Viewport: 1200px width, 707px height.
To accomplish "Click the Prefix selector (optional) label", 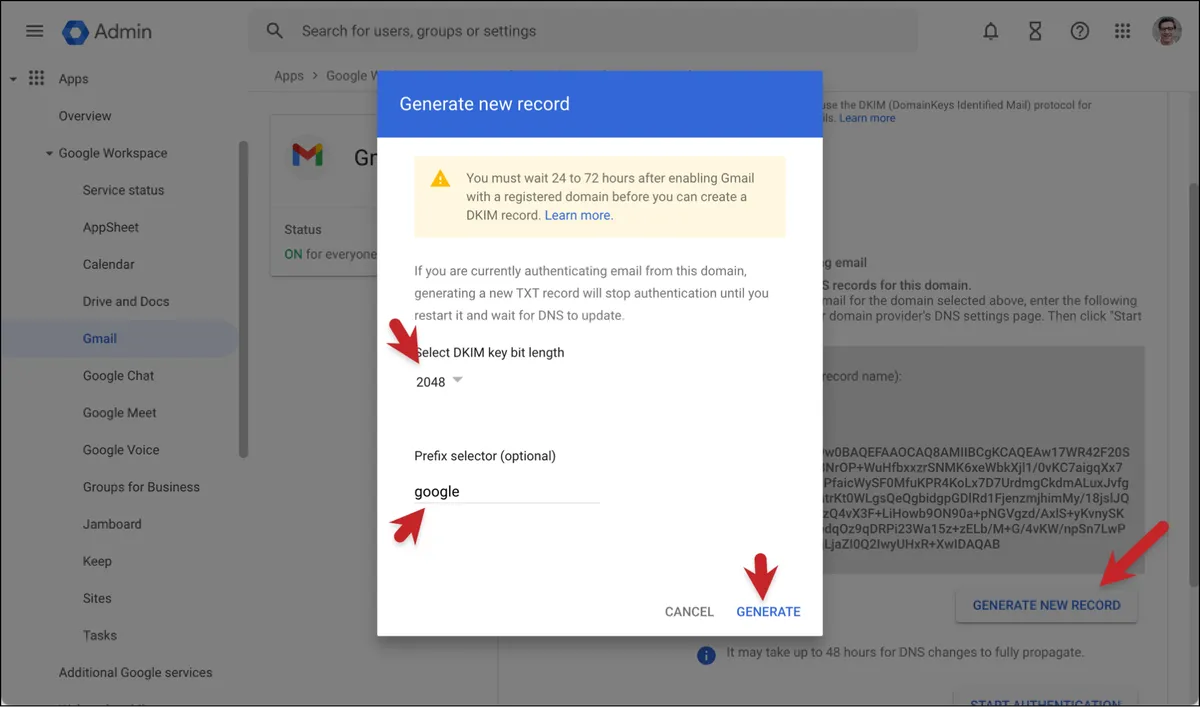I will [485, 455].
